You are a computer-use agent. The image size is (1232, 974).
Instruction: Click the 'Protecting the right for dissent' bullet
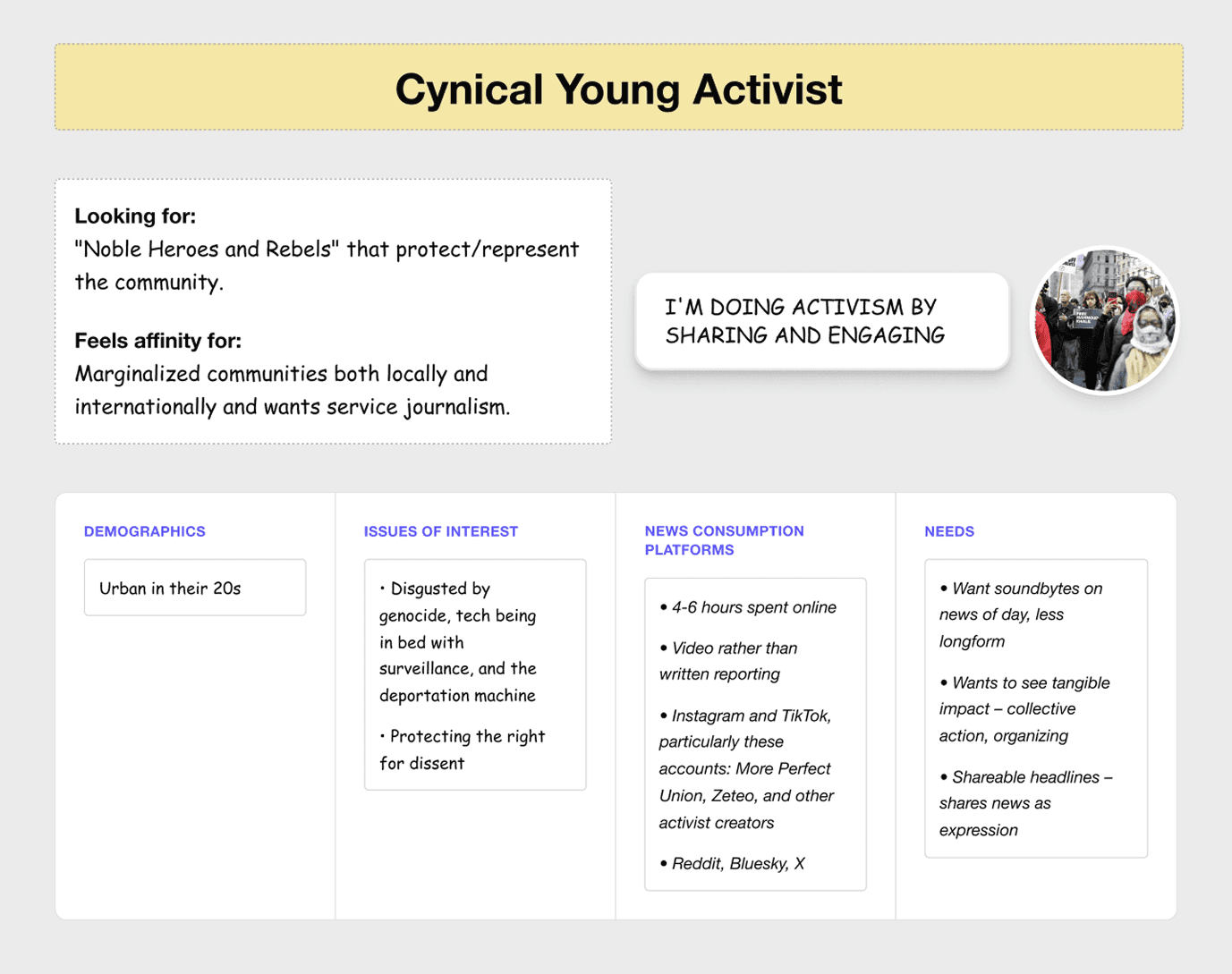point(462,750)
